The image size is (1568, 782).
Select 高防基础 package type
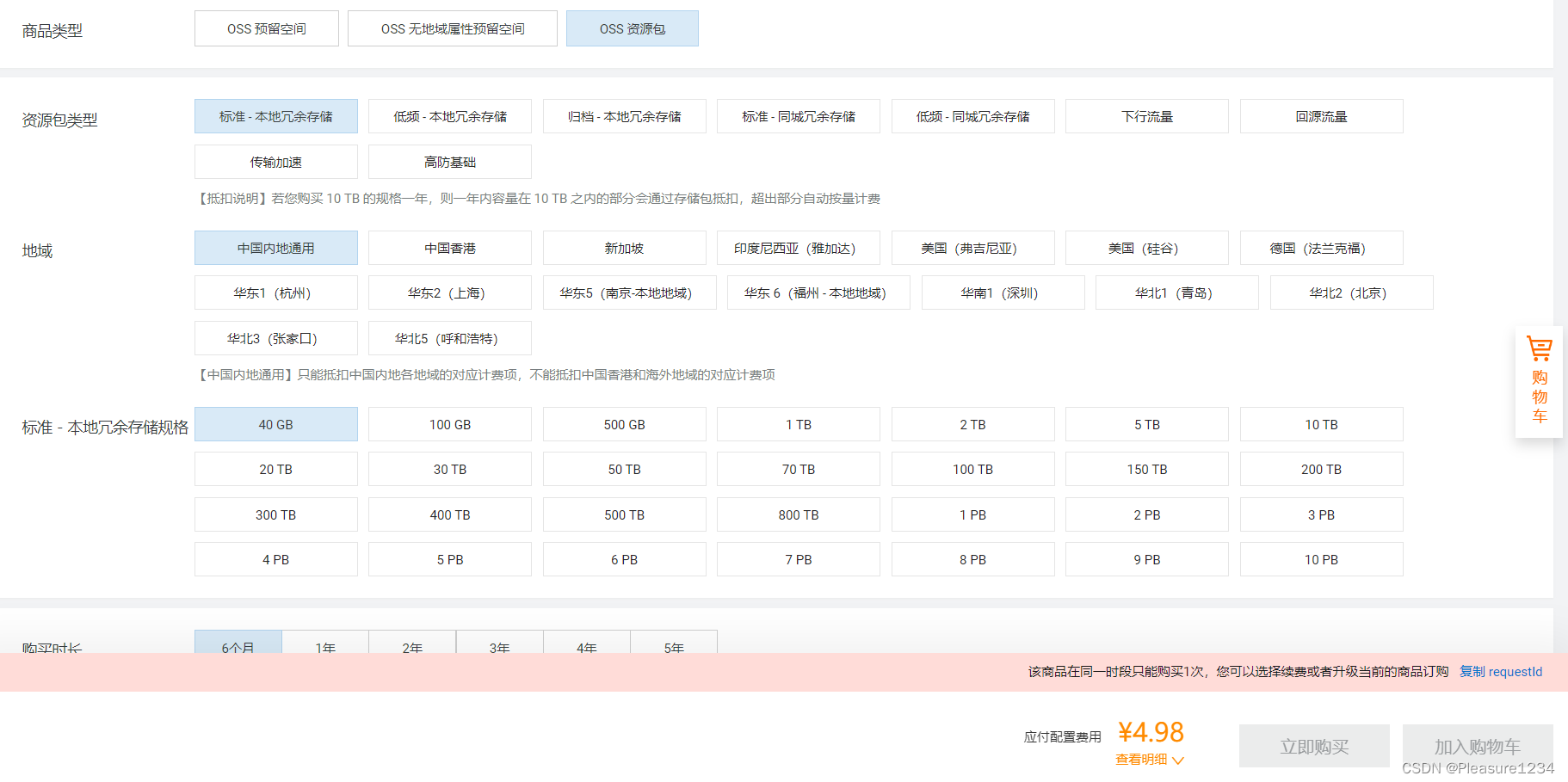(x=450, y=162)
